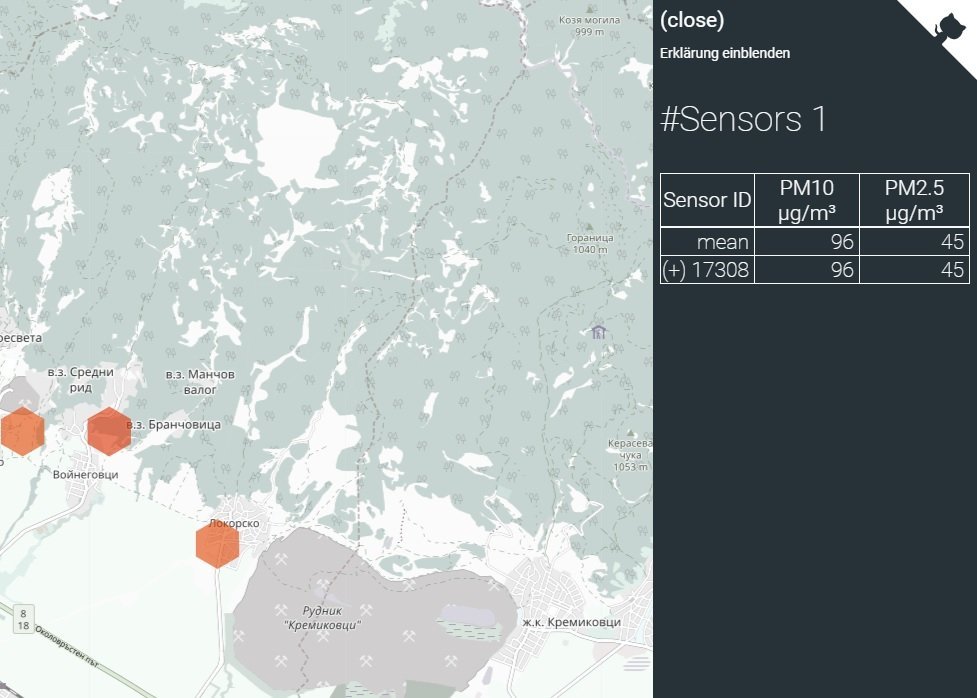Click the mining icon above Рудник label
Image resolution: width=977 pixels, height=698 pixels.
click(323, 583)
